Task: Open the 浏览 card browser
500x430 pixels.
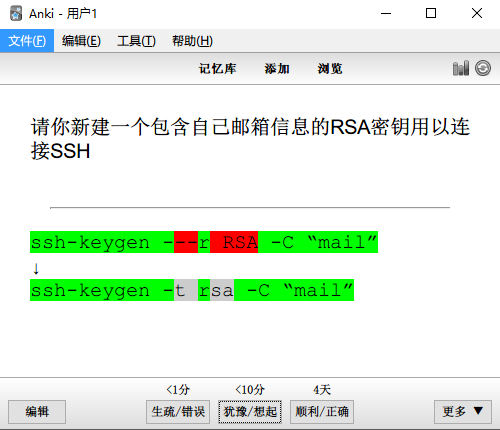Action: point(330,69)
